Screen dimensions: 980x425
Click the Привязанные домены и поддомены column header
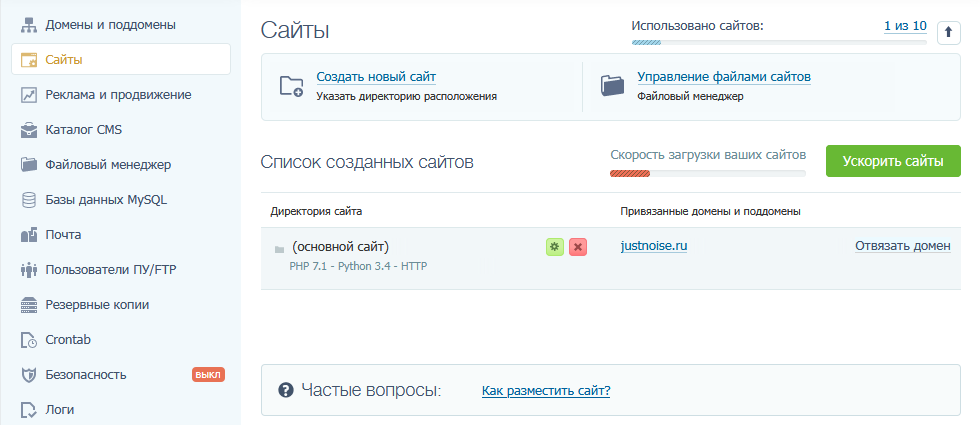pyautogui.click(x=711, y=211)
